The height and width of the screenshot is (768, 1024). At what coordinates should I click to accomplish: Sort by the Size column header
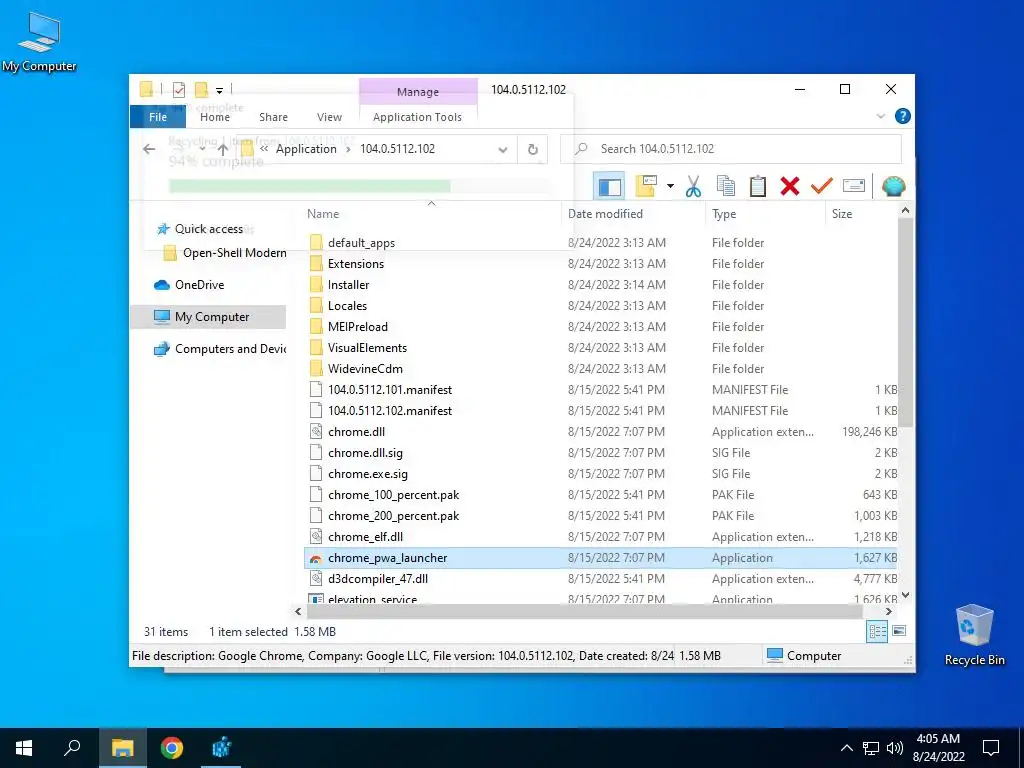(842, 214)
